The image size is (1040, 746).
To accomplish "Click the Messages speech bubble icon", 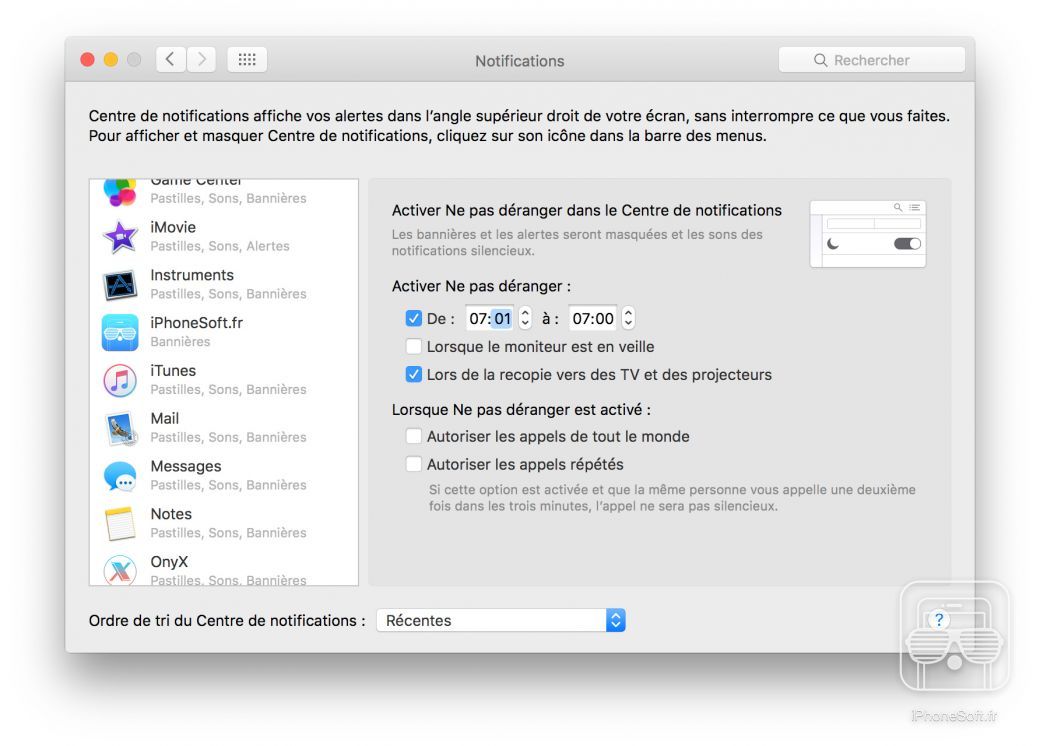I will pyautogui.click(x=120, y=476).
